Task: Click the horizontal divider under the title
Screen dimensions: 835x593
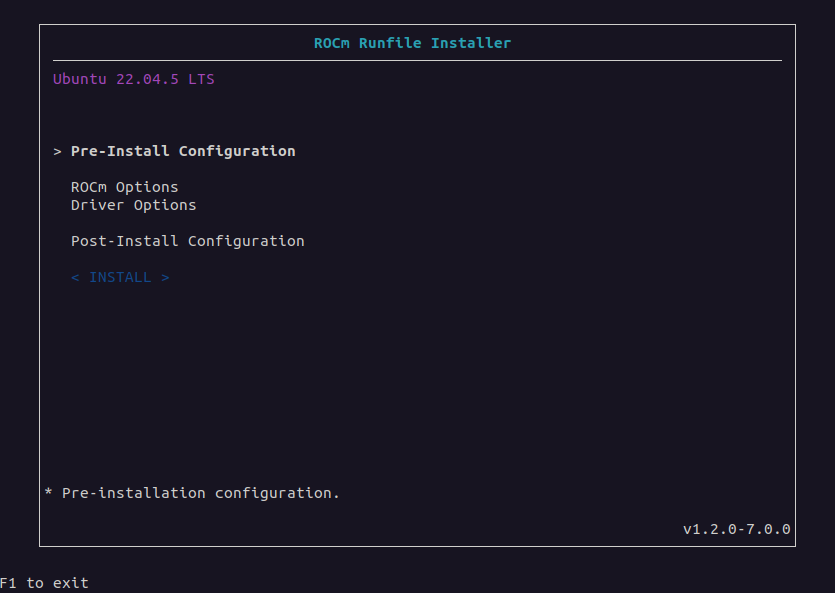Action: (418, 60)
